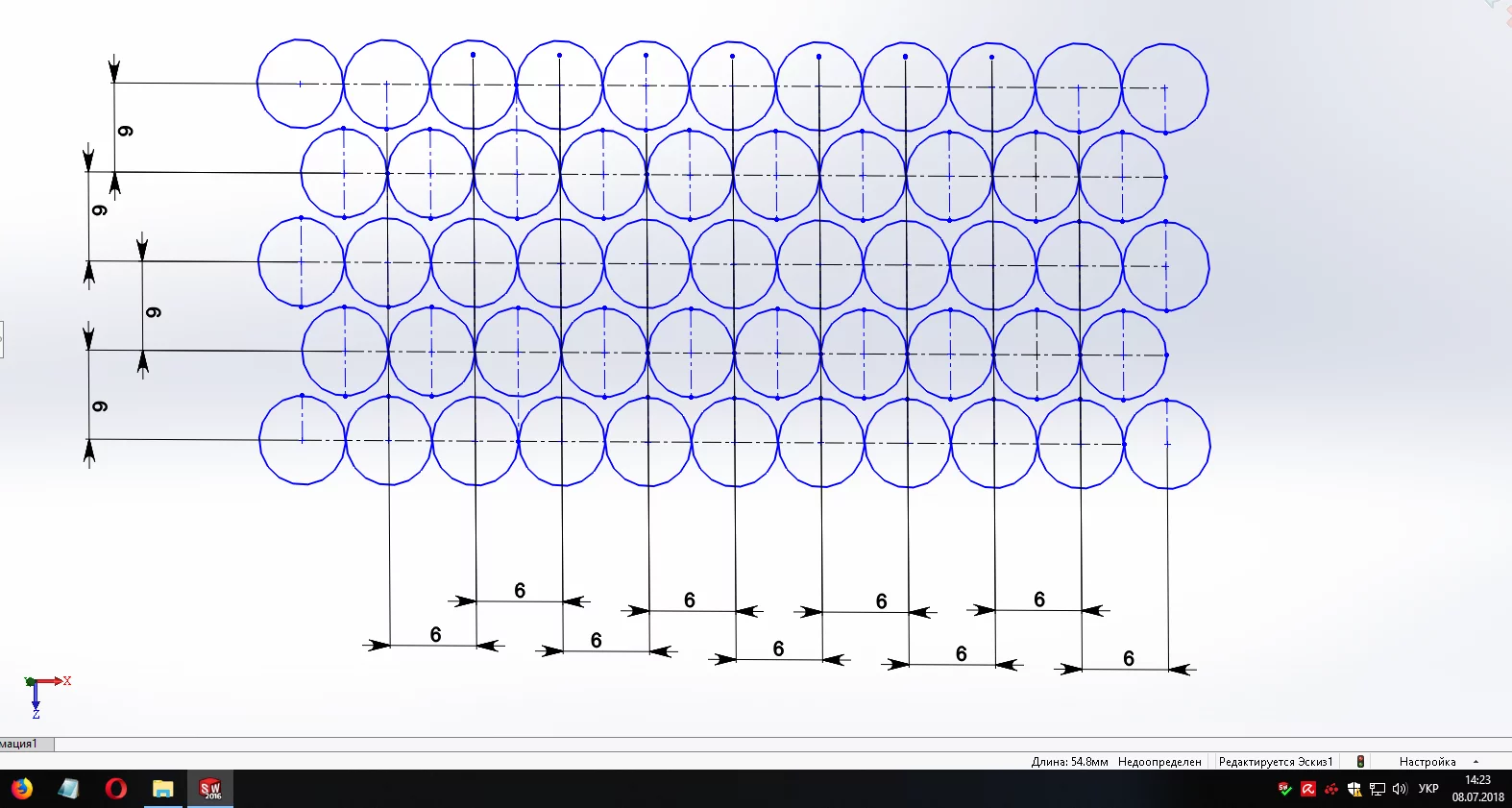Click the volume speaker icon
This screenshot has width=1512, height=808.
coord(1400,789)
